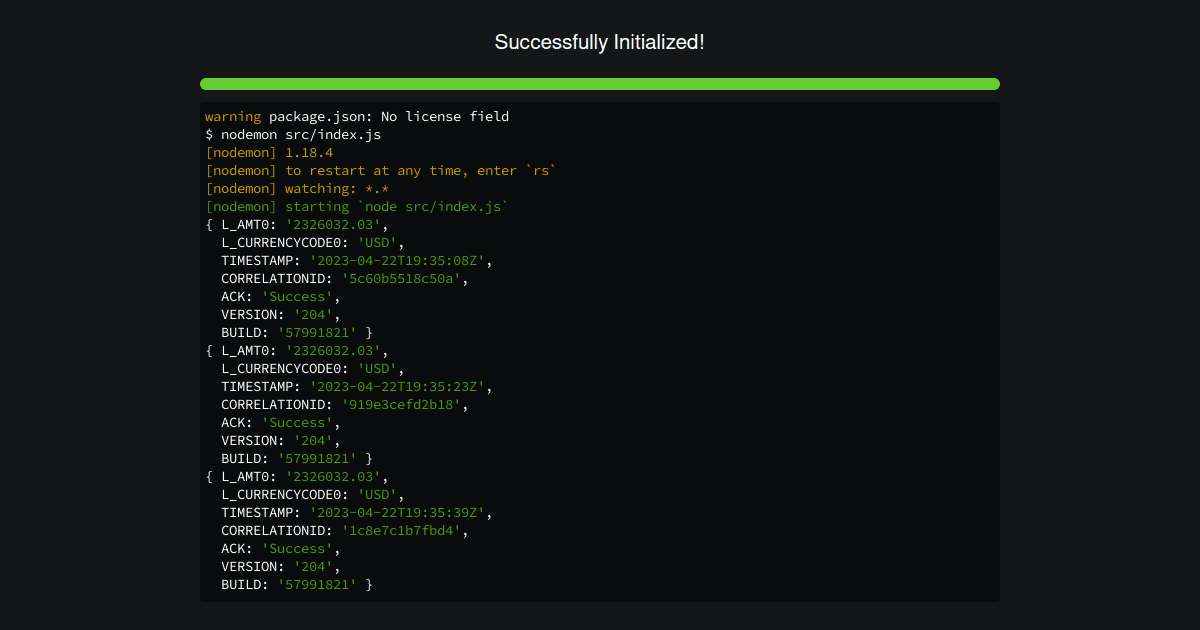Image resolution: width=1200 pixels, height=630 pixels.
Task: Select the 'warning package.json: No license field' line
Action: click(356, 116)
